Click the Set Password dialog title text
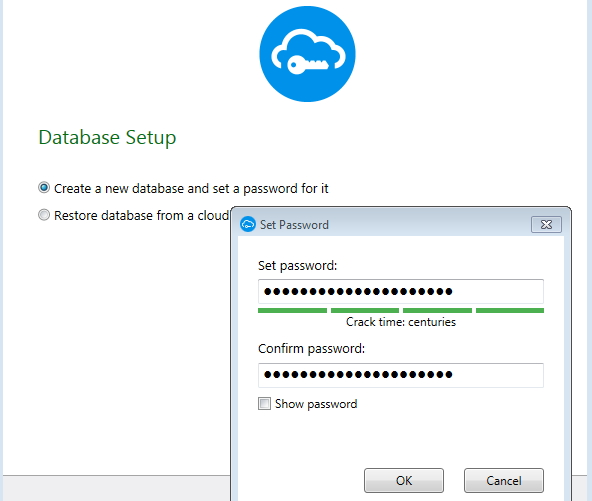This screenshot has width=592, height=501. (294, 225)
